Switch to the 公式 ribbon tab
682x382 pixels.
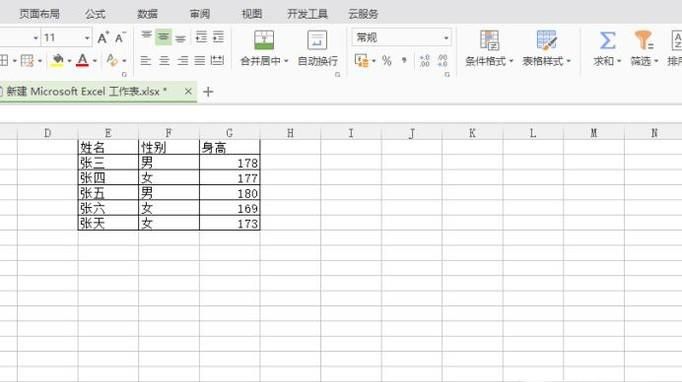[x=95, y=14]
